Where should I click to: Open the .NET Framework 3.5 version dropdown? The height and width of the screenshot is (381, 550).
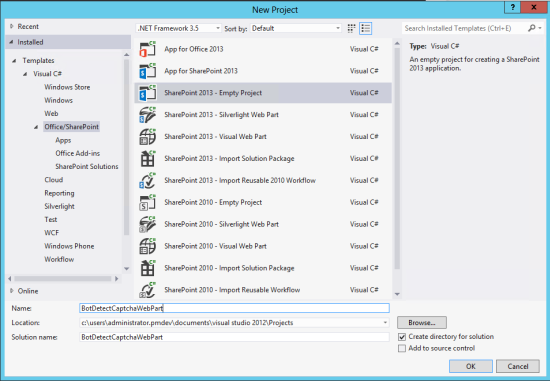click(x=179, y=28)
